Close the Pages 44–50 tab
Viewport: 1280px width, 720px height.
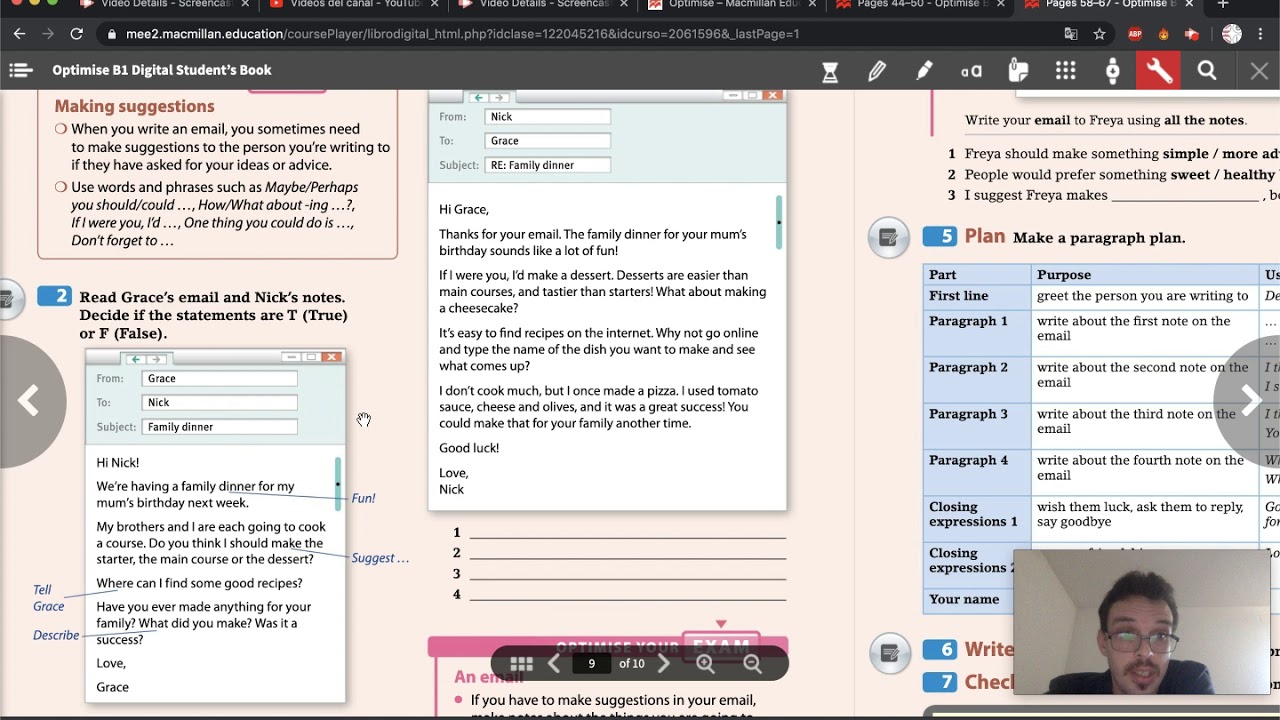tap(999, 4)
